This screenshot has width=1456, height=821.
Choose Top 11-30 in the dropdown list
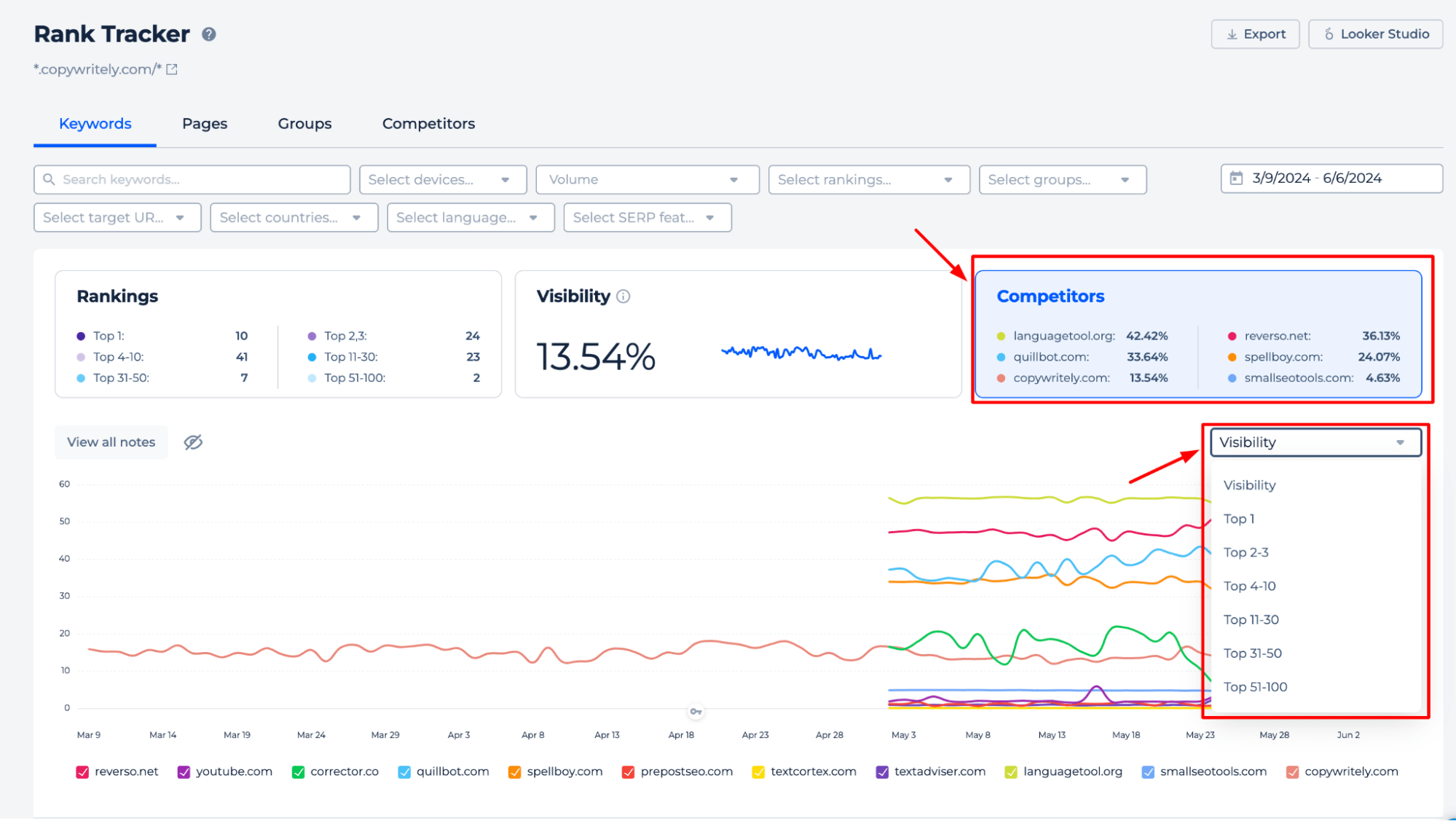point(1315,619)
